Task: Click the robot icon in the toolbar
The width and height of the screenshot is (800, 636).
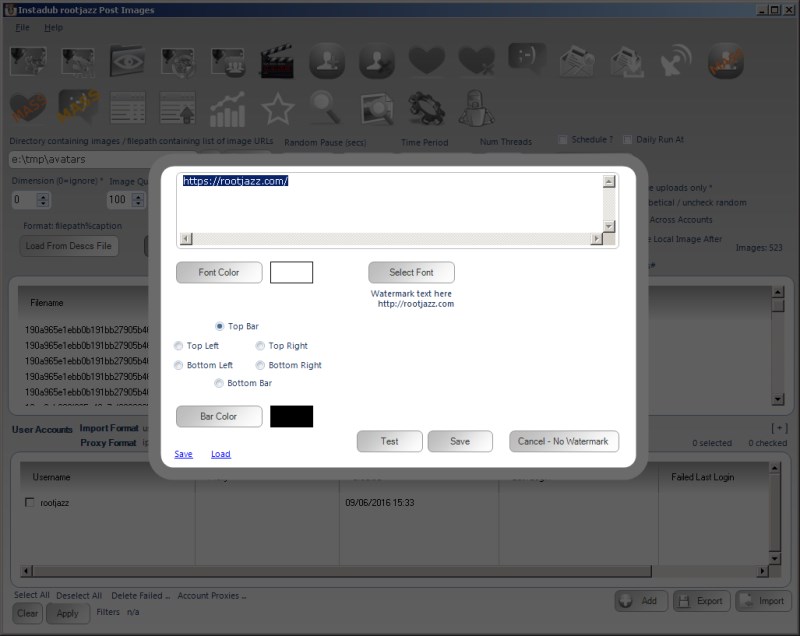Action: point(477,108)
